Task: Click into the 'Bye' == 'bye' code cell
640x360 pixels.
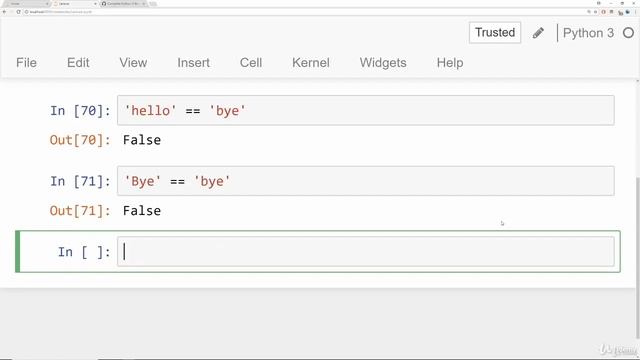Action: (365, 181)
